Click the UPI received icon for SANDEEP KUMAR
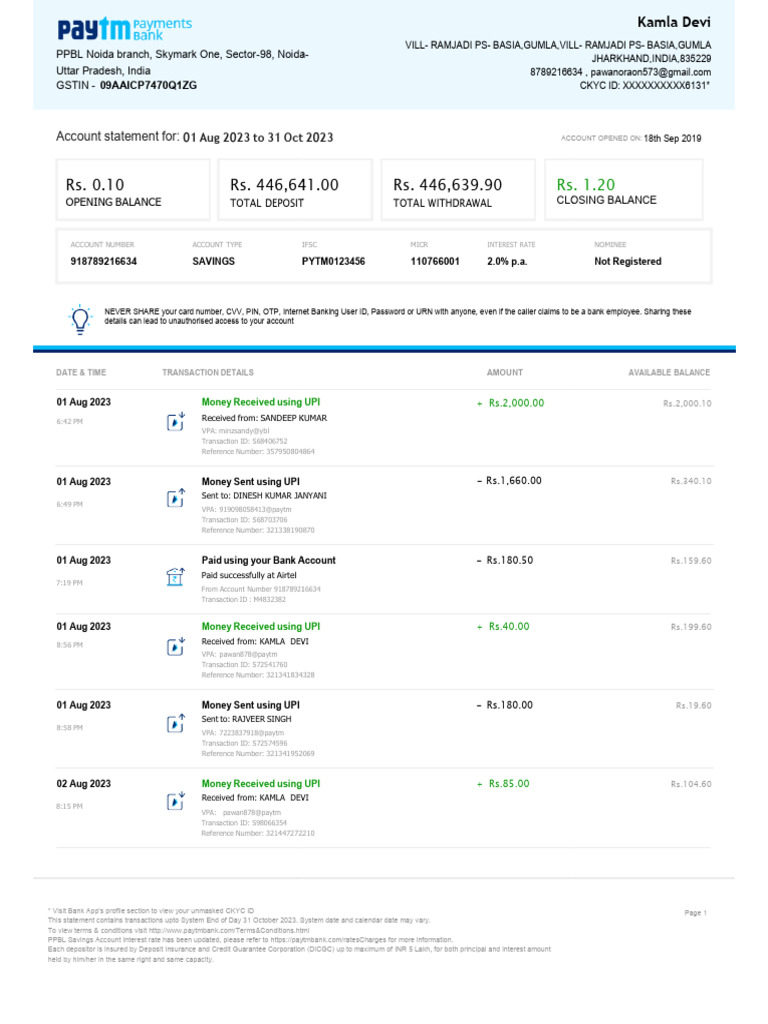This screenshot has height=1024, width=768. tap(175, 420)
